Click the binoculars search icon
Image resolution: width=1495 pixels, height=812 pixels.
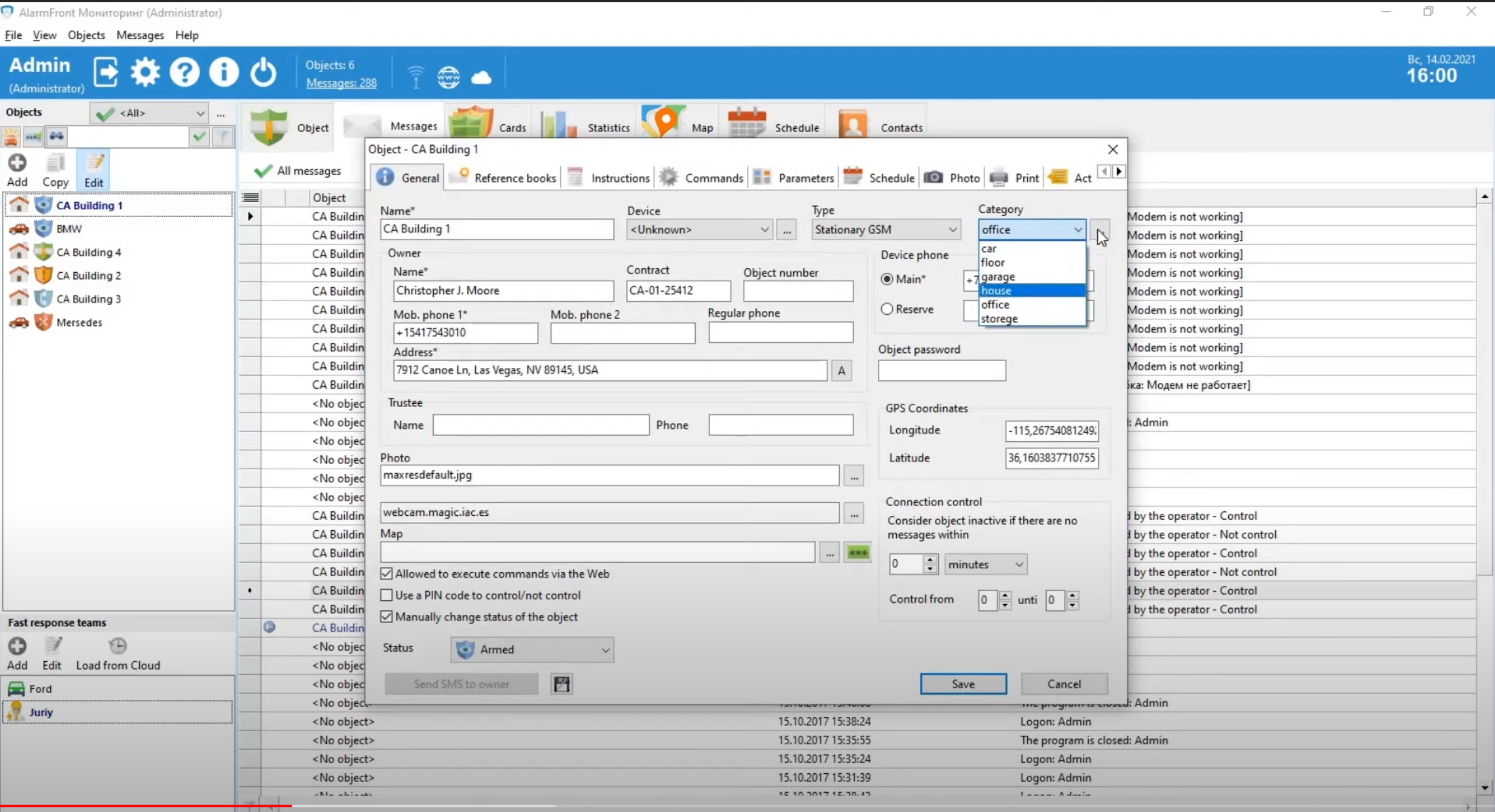point(56,137)
